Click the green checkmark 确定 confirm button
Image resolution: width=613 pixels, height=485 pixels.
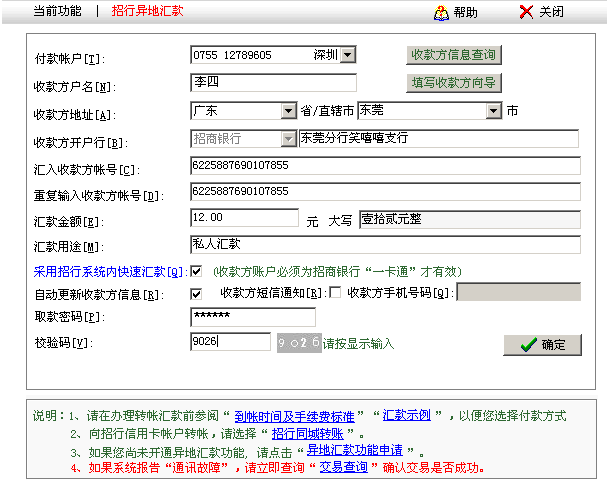pyautogui.click(x=542, y=344)
